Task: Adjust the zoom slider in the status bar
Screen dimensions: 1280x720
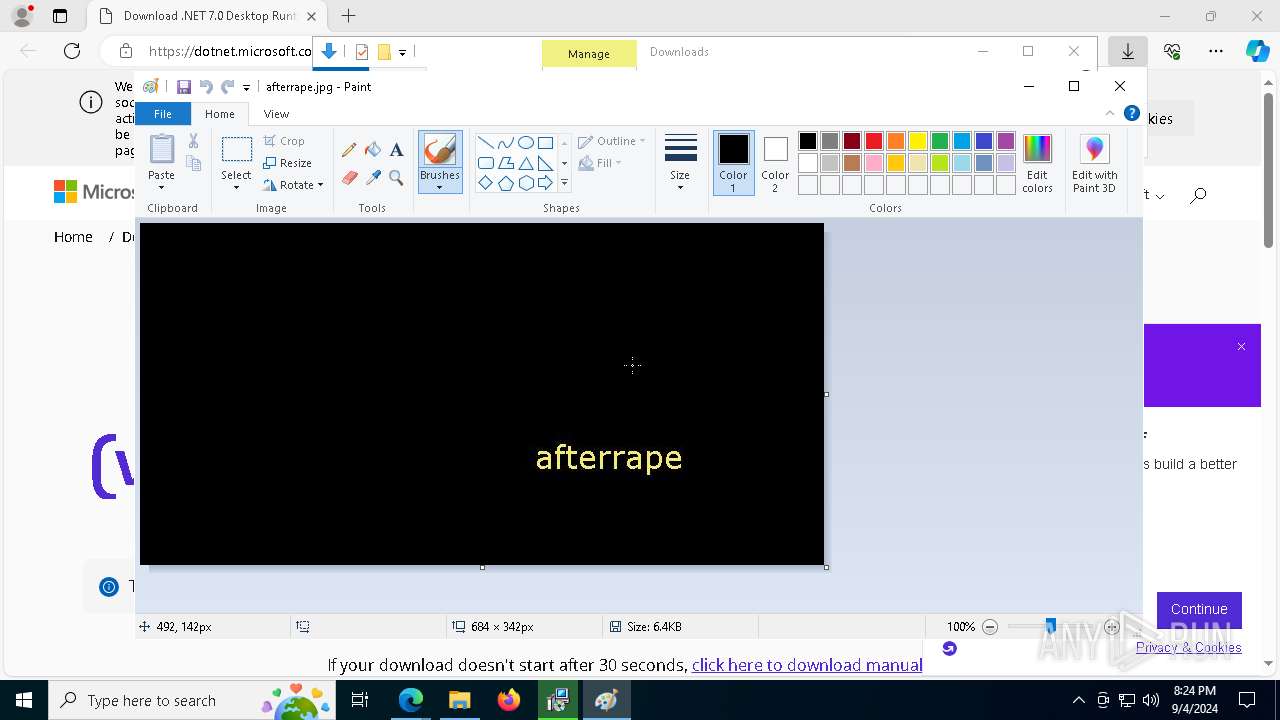Action: coord(1050,627)
